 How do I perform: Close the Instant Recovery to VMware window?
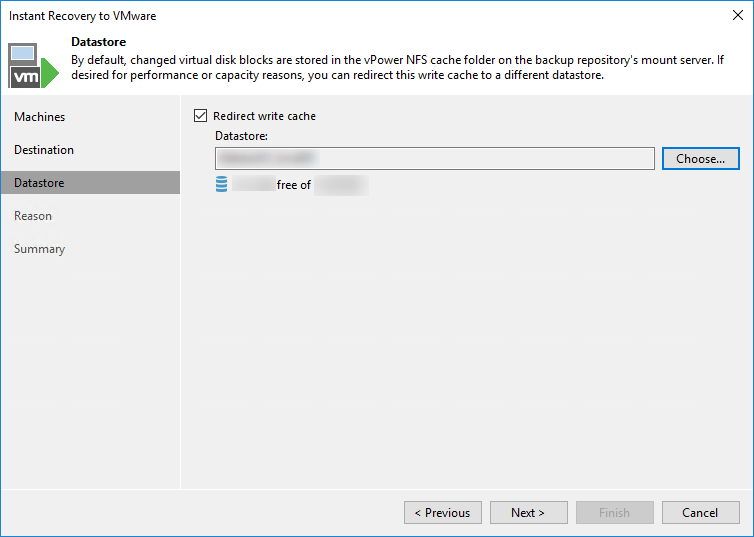(x=736, y=16)
